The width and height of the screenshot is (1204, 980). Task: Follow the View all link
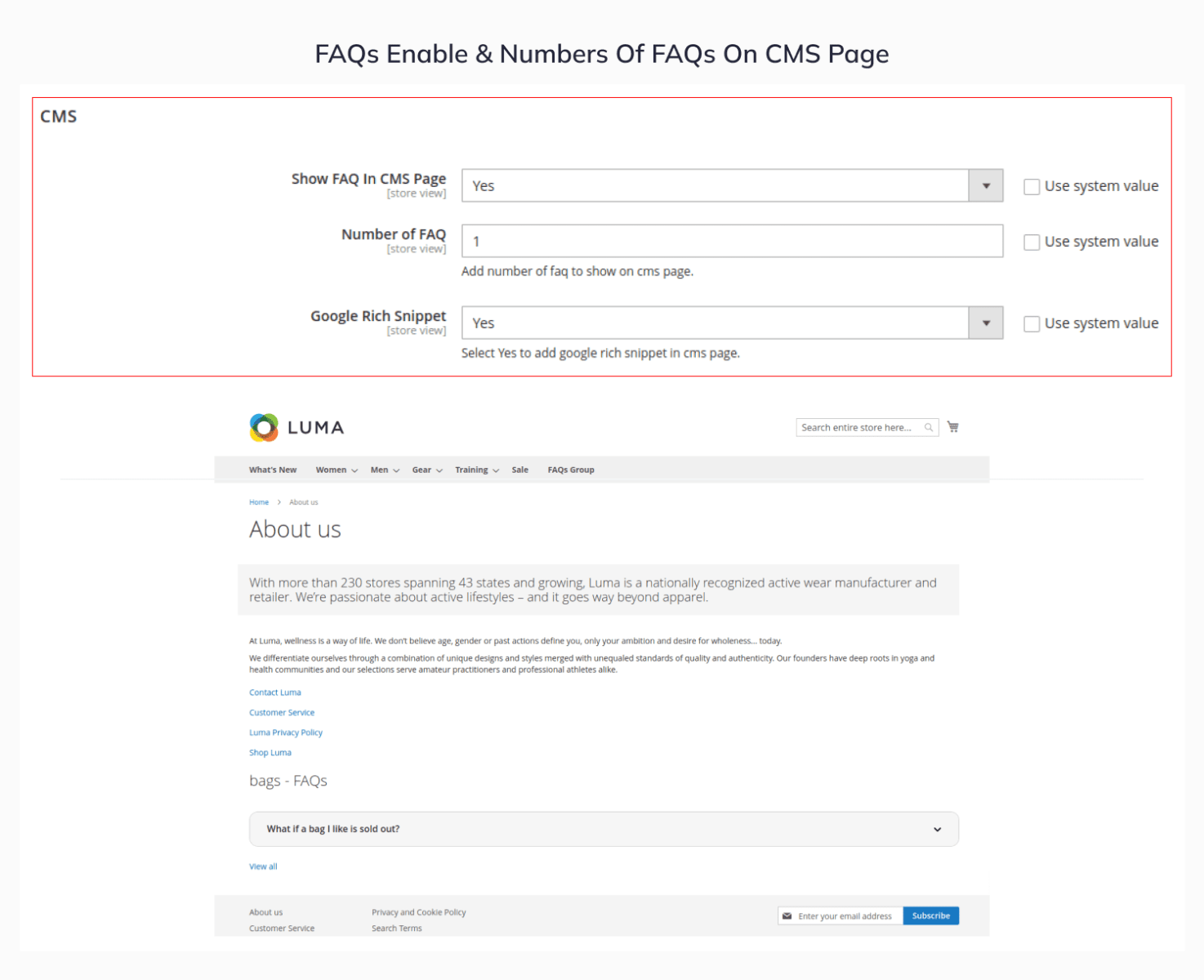pyautogui.click(x=263, y=866)
